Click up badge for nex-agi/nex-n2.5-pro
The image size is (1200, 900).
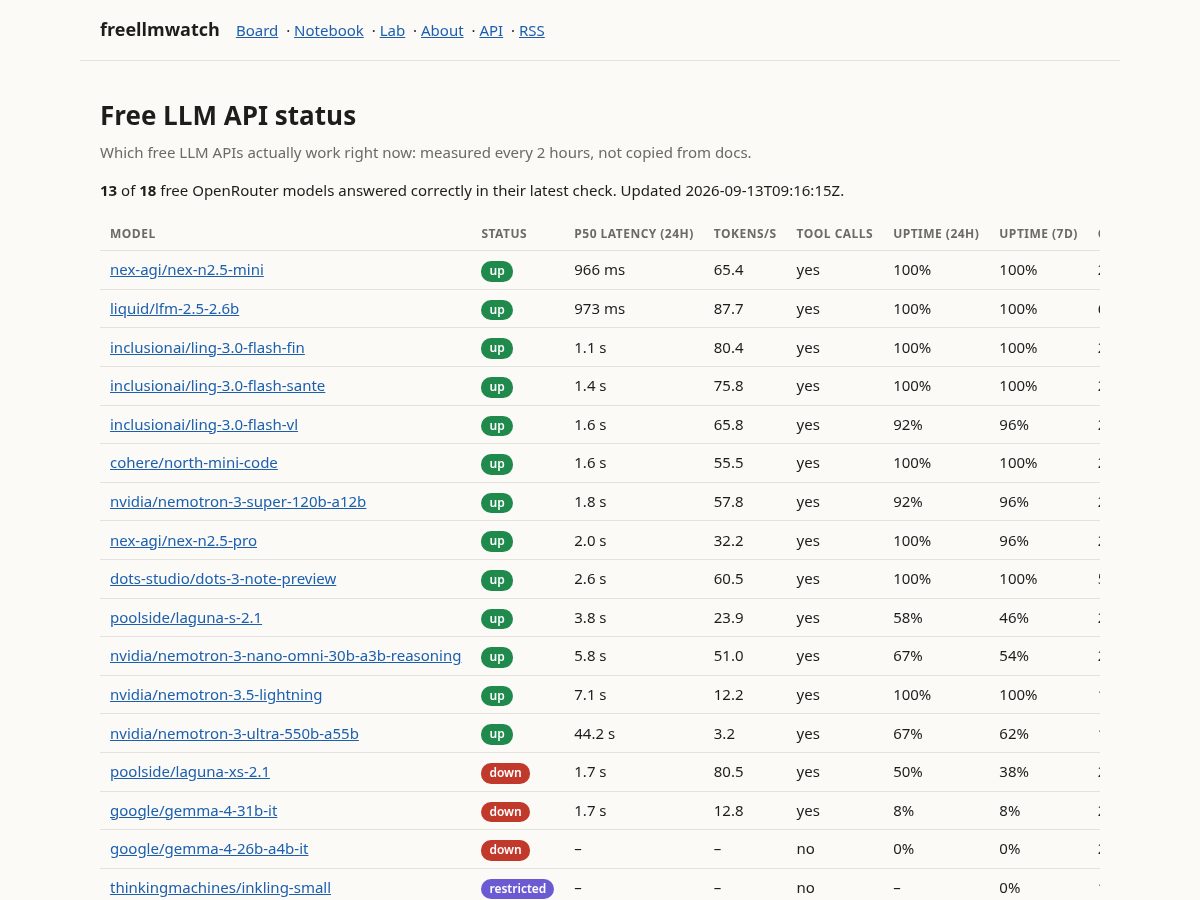pos(497,541)
